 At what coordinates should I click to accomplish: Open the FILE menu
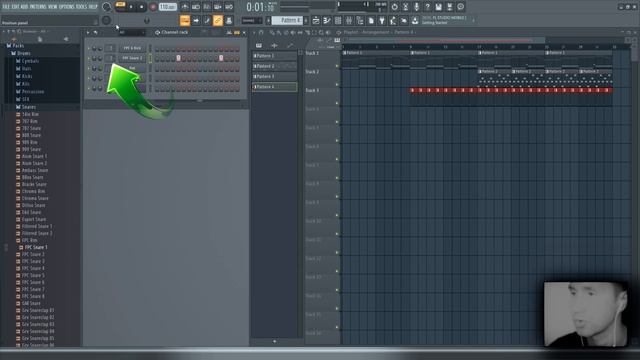[x=6, y=7]
